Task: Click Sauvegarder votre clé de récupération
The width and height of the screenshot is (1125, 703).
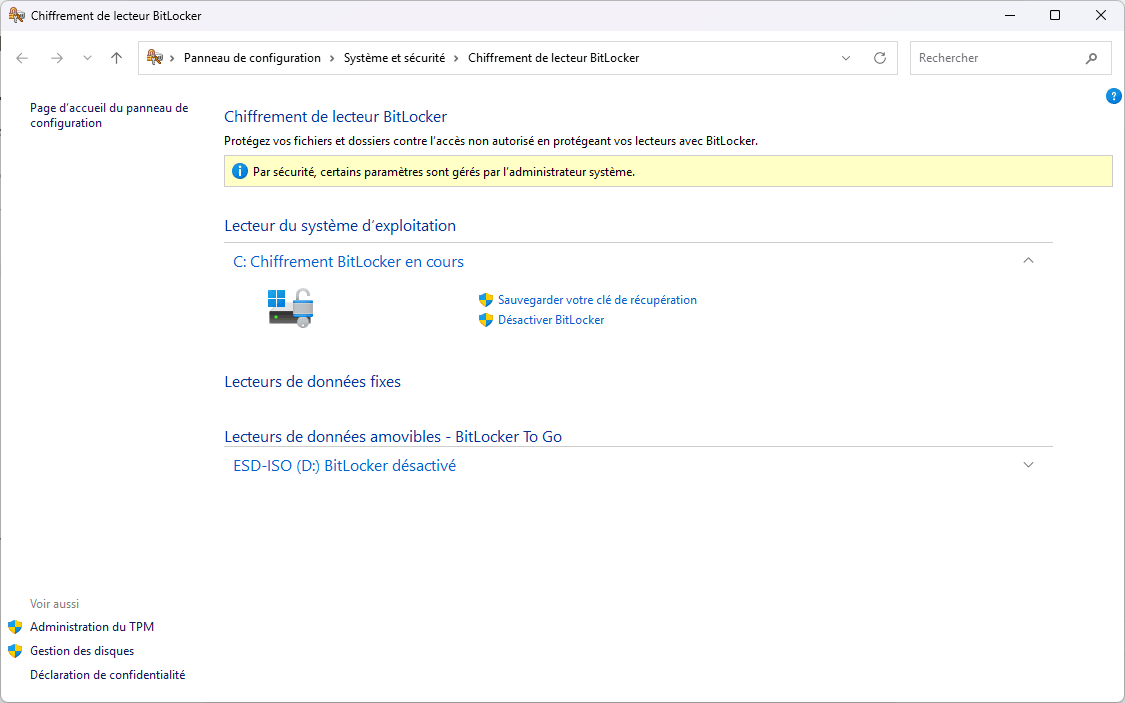Action: pos(597,300)
